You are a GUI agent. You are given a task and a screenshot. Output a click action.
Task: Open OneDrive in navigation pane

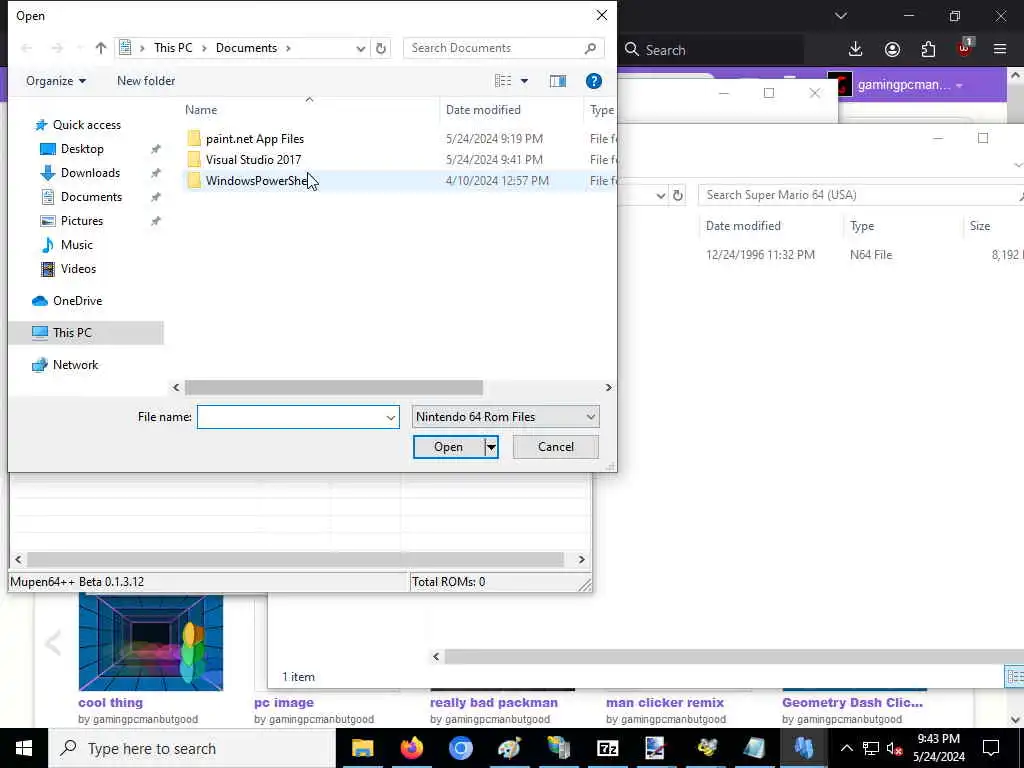pos(77,300)
